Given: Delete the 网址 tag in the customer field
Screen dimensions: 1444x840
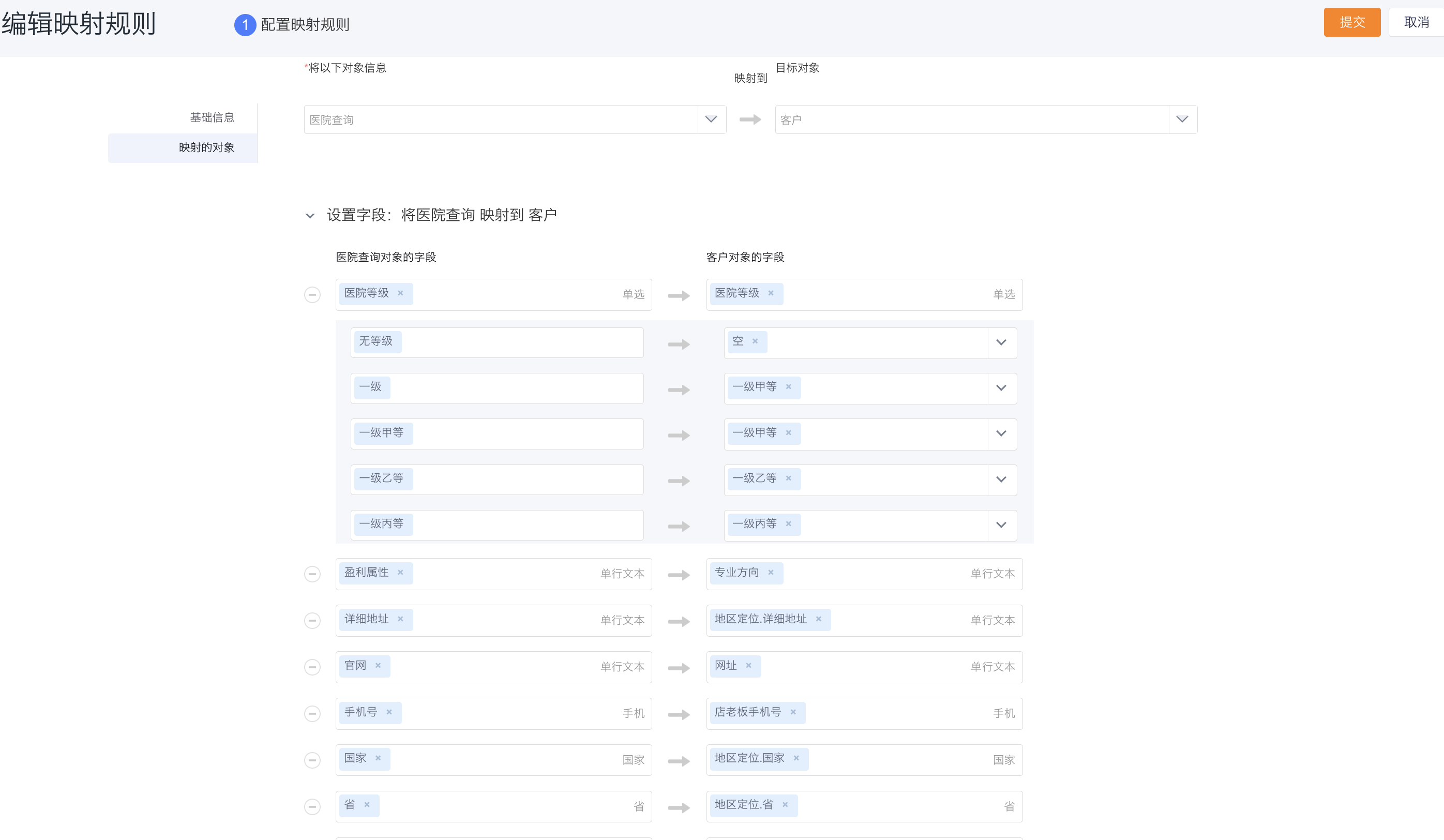Looking at the screenshot, I should coord(748,665).
